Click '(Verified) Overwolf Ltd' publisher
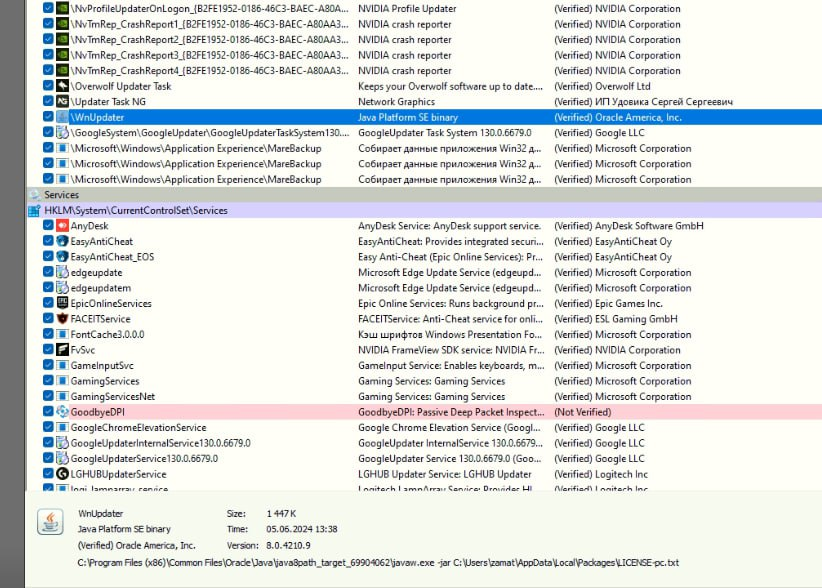Image resolution: width=822 pixels, height=588 pixels. click(x=602, y=86)
